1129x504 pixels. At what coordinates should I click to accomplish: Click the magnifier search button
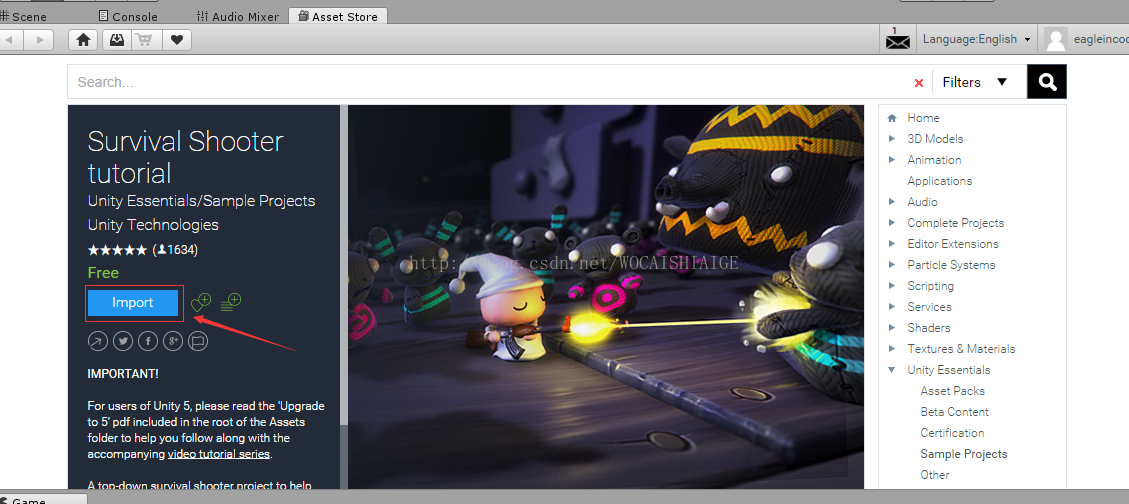pos(1047,82)
